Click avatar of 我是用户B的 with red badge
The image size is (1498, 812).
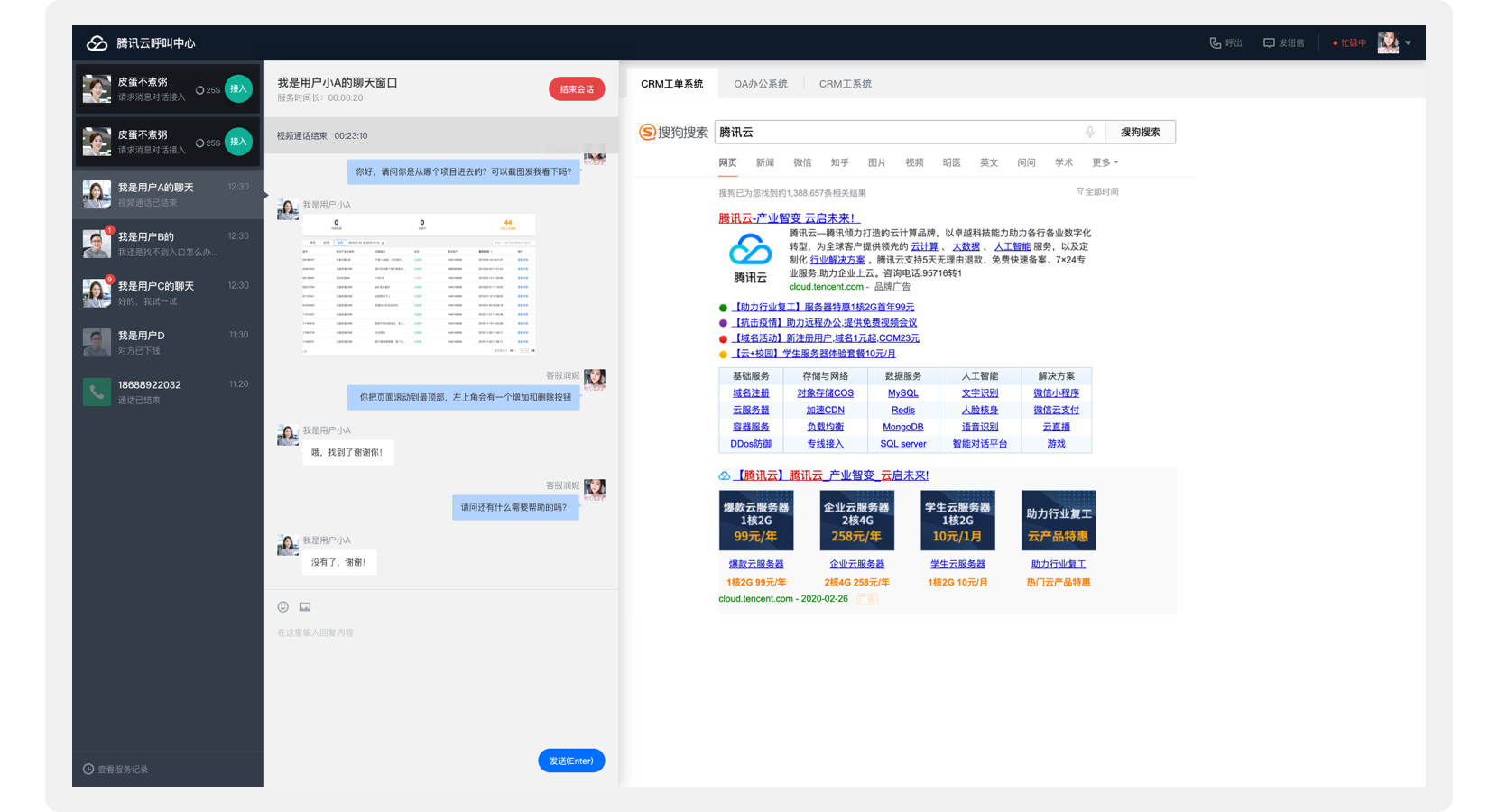[97, 244]
